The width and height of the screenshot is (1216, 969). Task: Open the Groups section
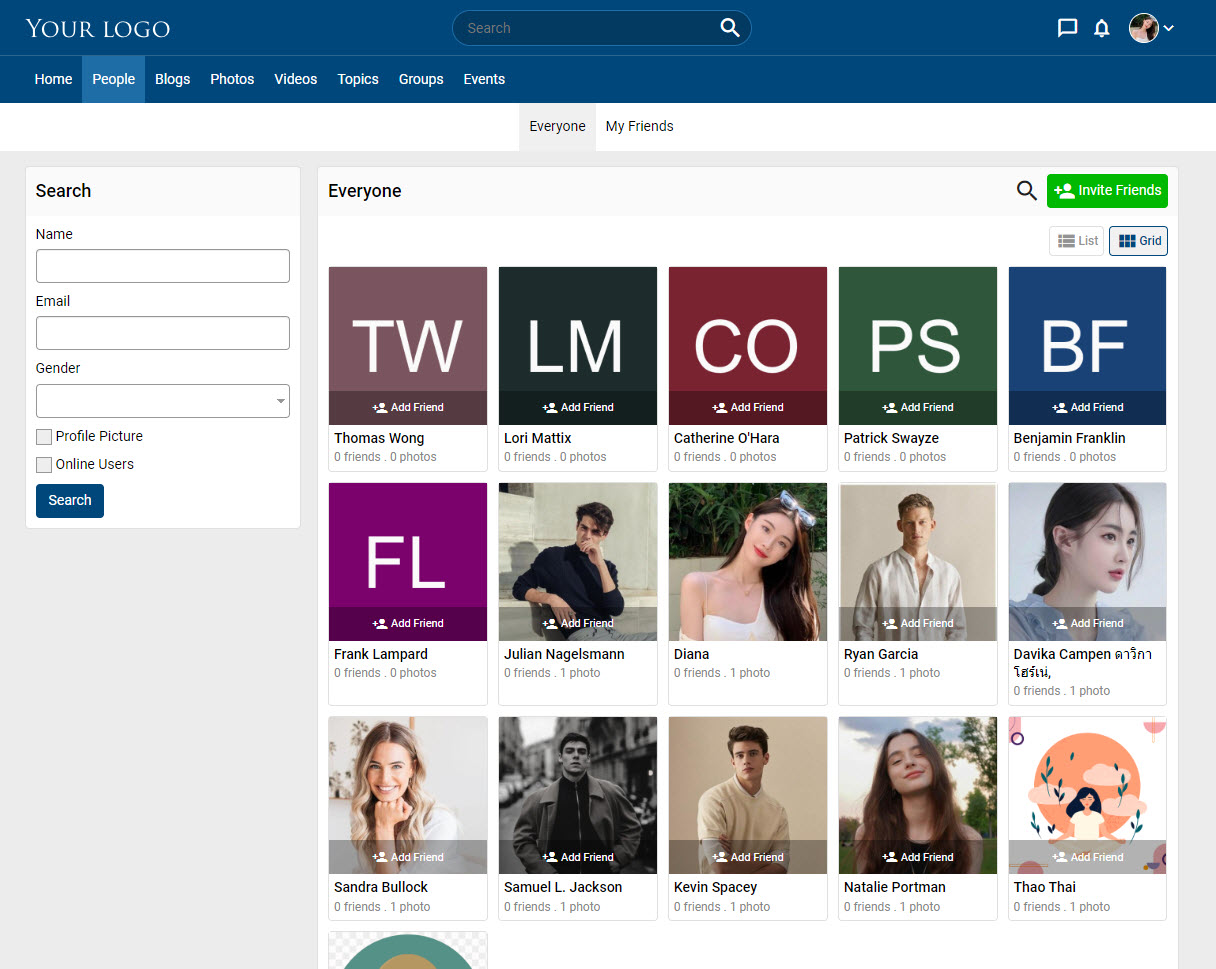click(x=421, y=79)
